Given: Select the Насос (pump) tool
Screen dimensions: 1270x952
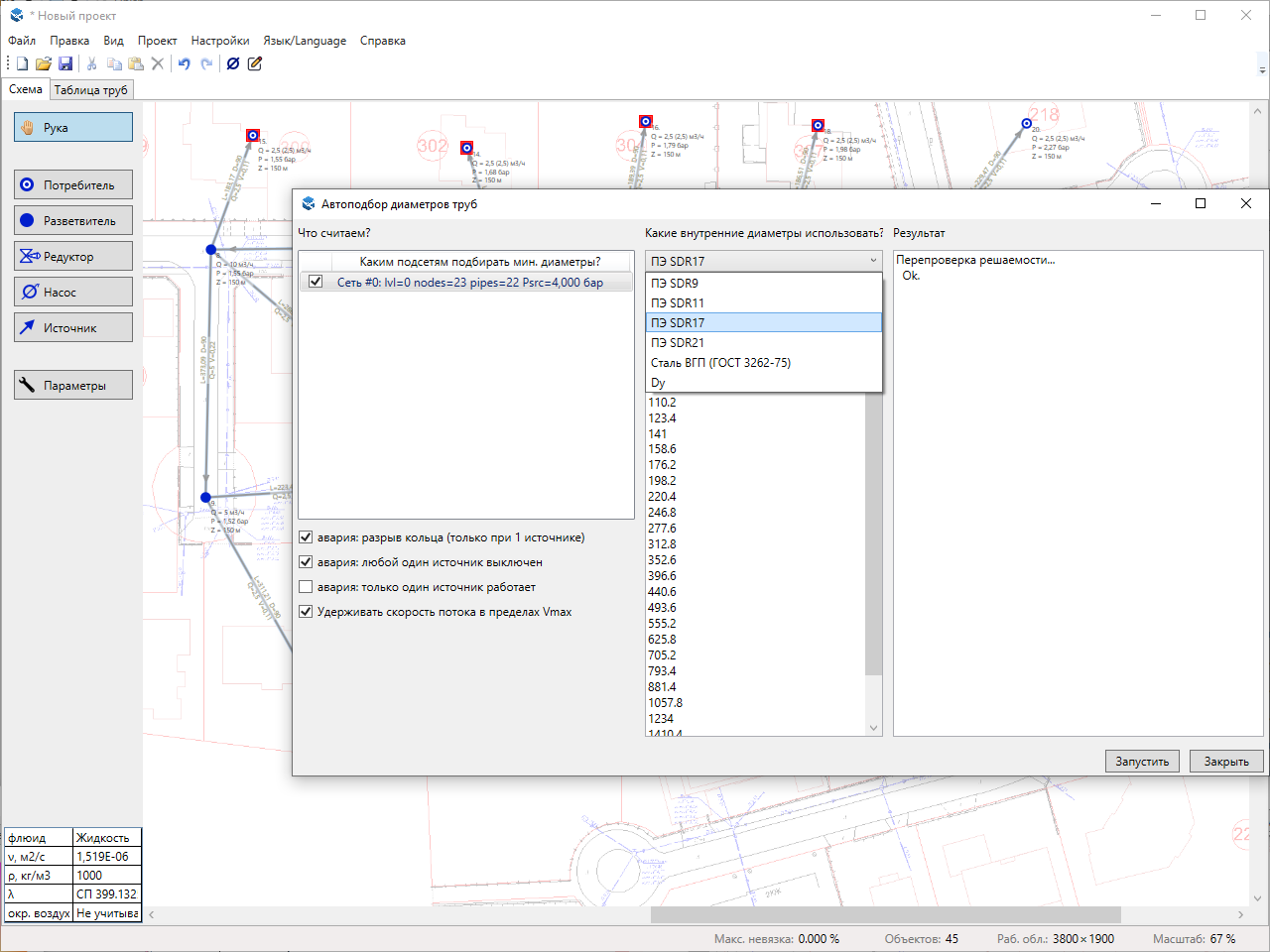Looking at the screenshot, I should pos(73,293).
